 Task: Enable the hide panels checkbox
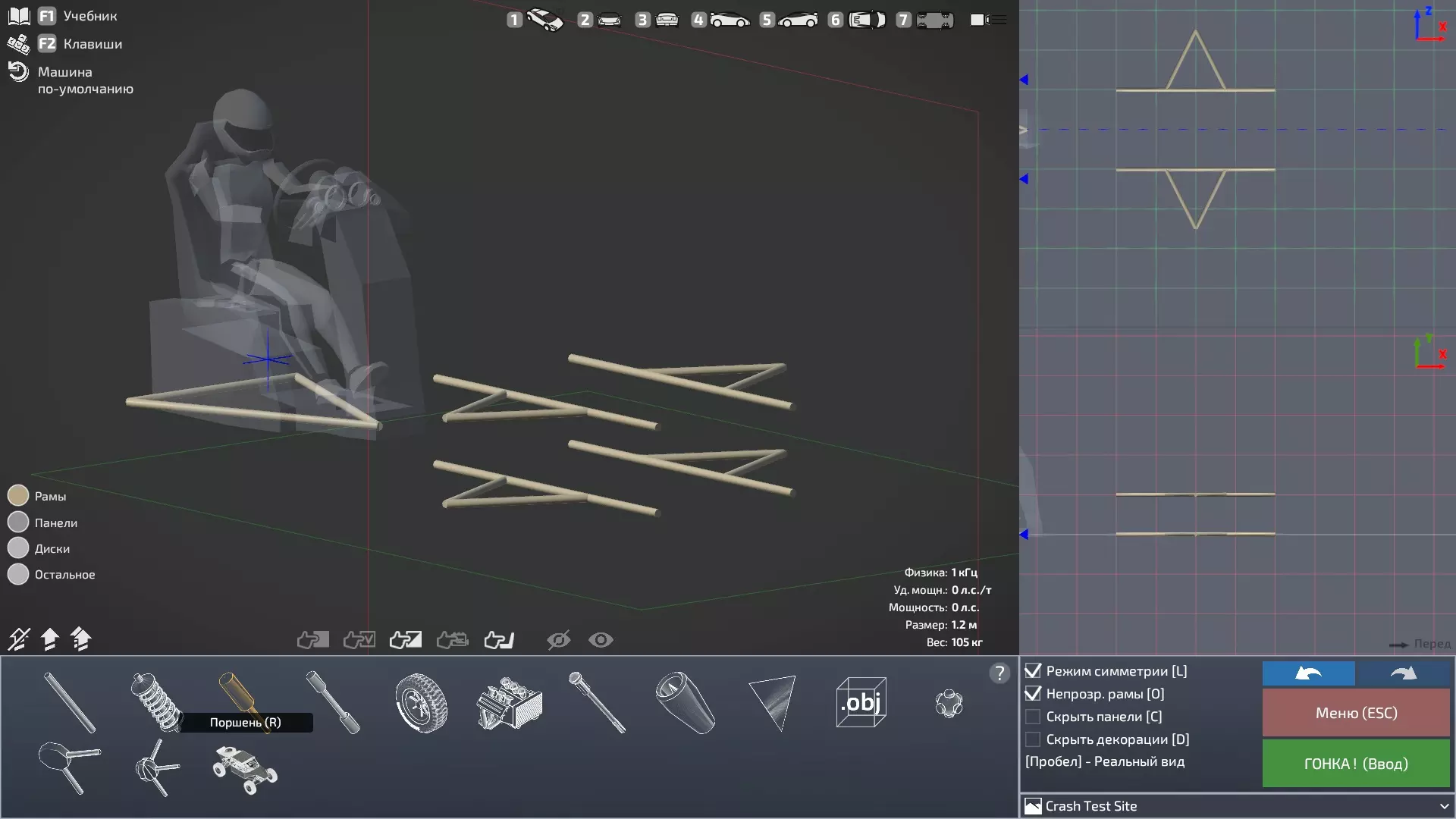click(x=1033, y=717)
